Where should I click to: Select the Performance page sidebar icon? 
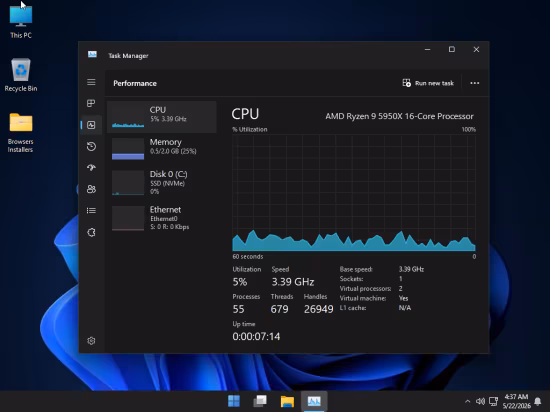tap(91, 125)
